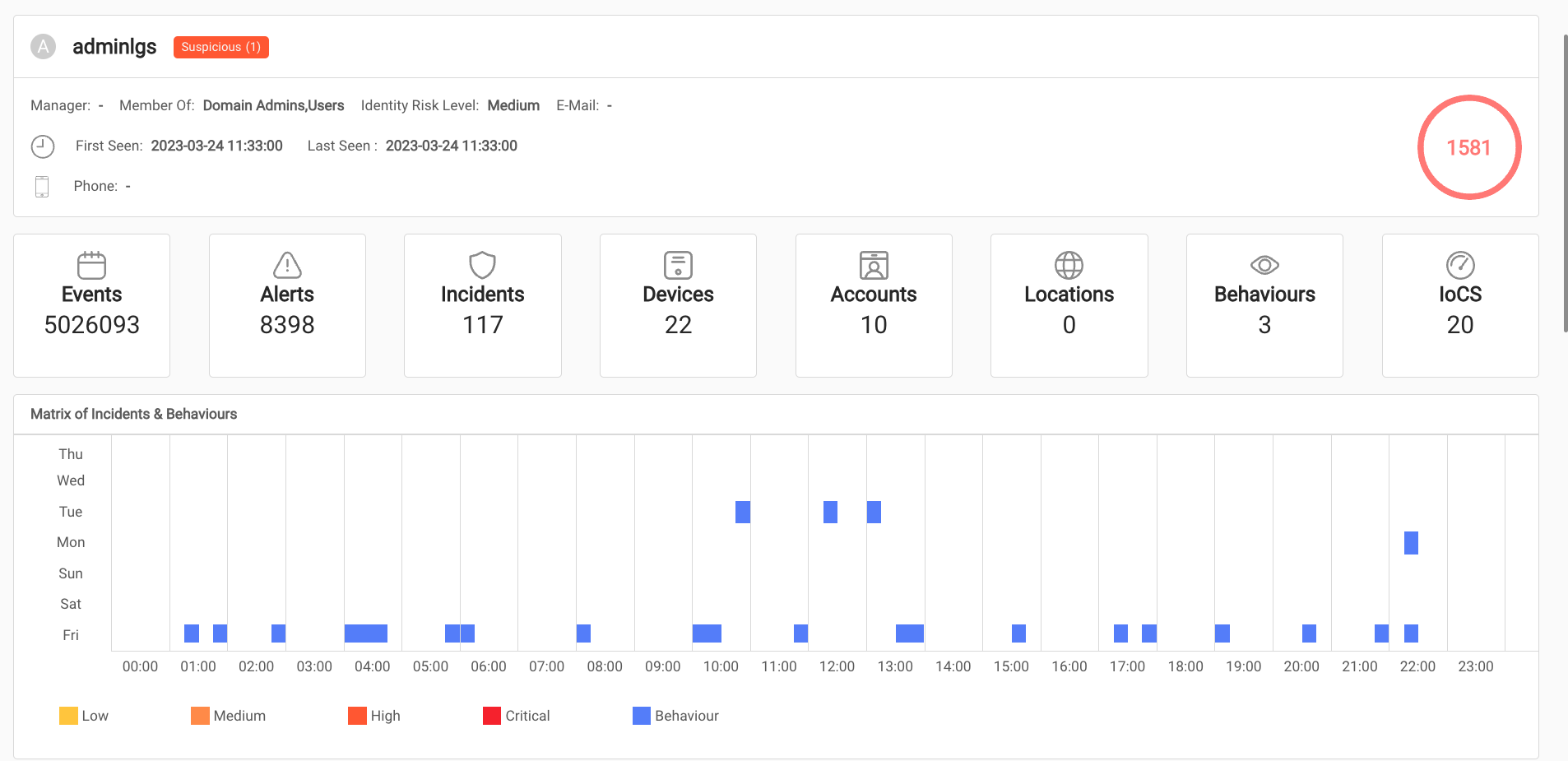Screen dimensions: 1568x761
Task: Click the First Seen timestamp 2023-03-24 11:33:00
Action: [216, 146]
